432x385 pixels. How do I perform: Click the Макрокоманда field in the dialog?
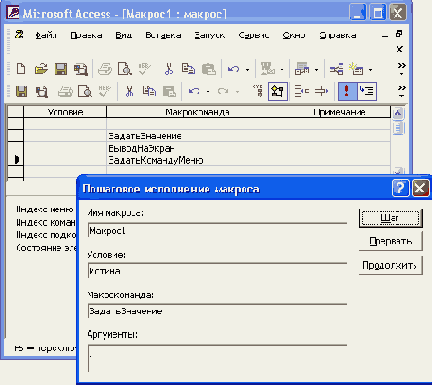point(217,311)
